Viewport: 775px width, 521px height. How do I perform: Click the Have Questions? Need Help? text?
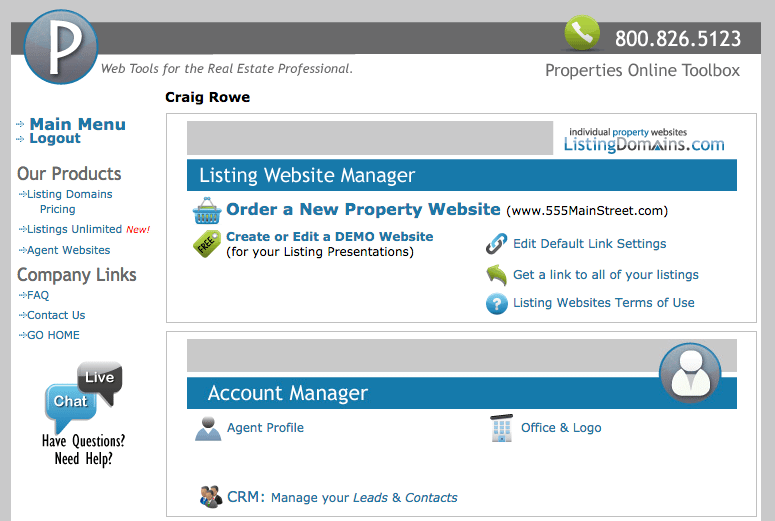[84, 450]
